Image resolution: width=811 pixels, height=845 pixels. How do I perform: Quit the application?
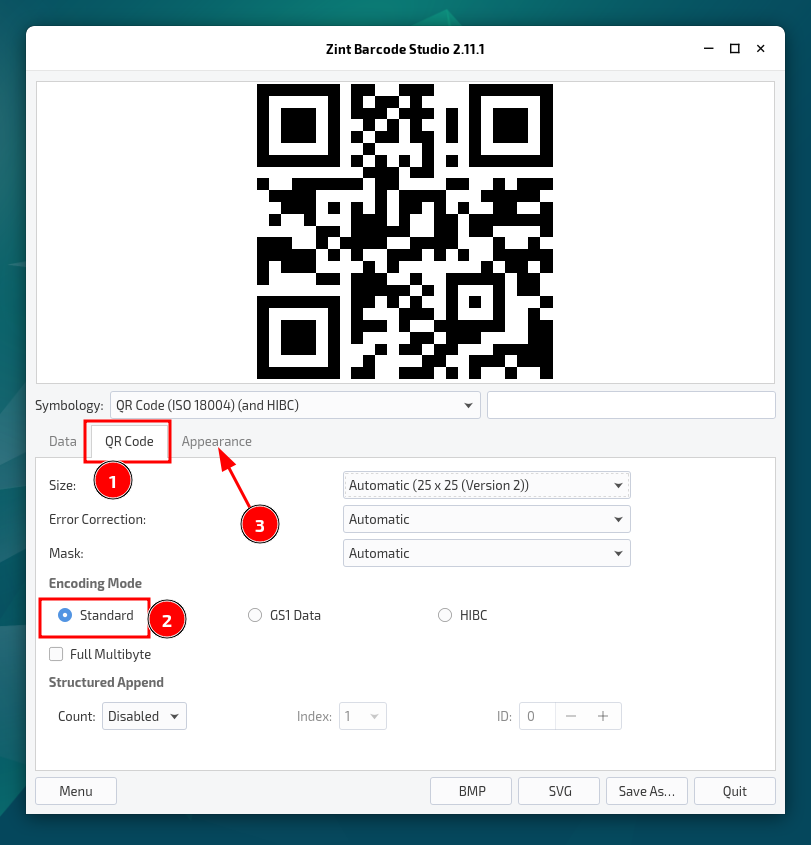734,791
